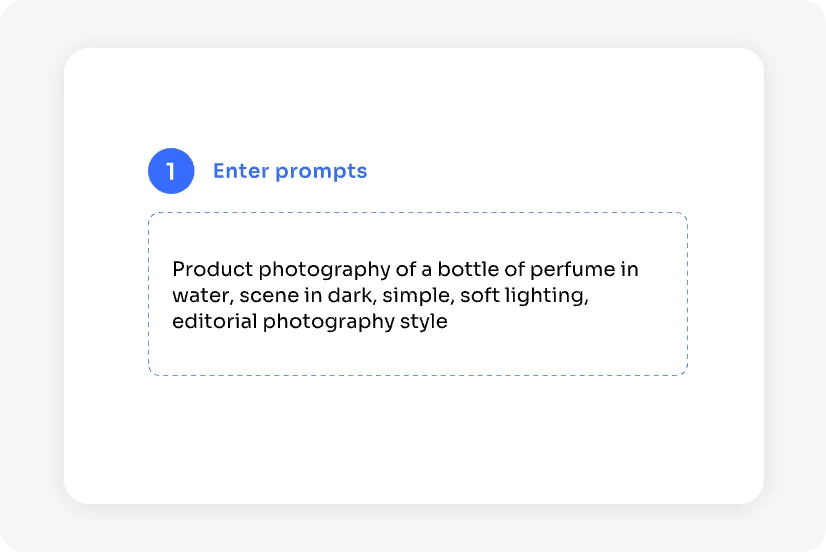Click the blue step 1 circle badge
The width and height of the screenshot is (826, 552).
pos(171,171)
